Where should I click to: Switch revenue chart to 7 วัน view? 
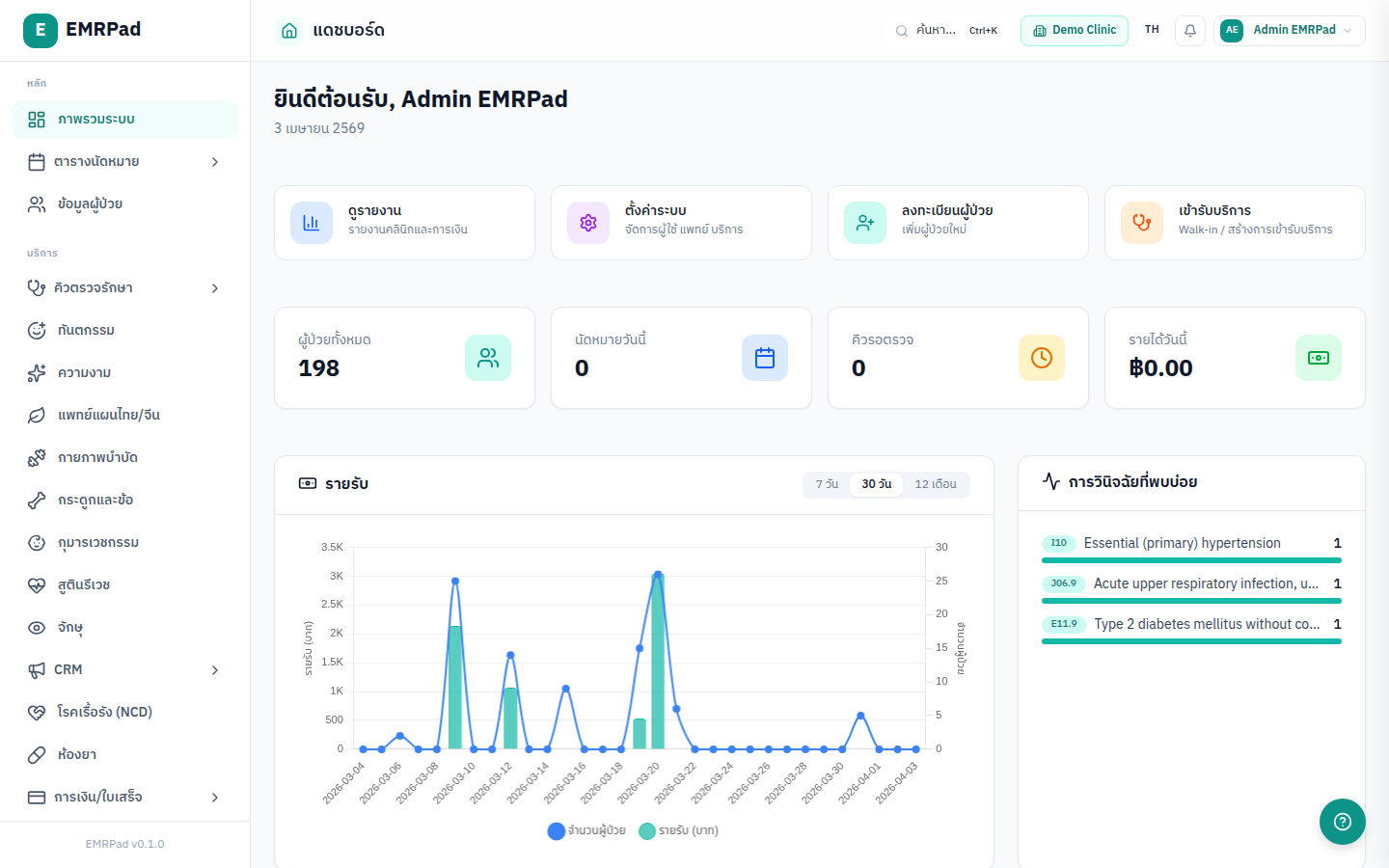coord(826,484)
